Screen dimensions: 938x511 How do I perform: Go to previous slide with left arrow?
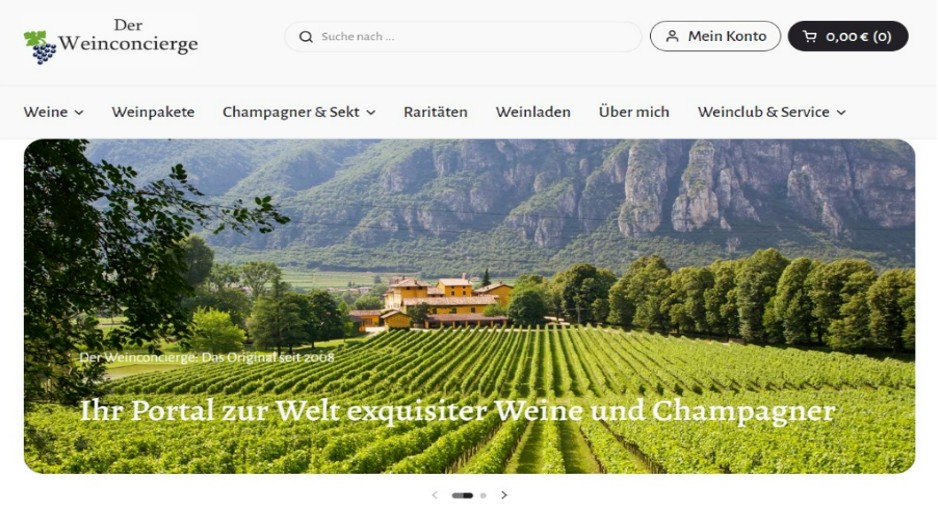(x=435, y=495)
